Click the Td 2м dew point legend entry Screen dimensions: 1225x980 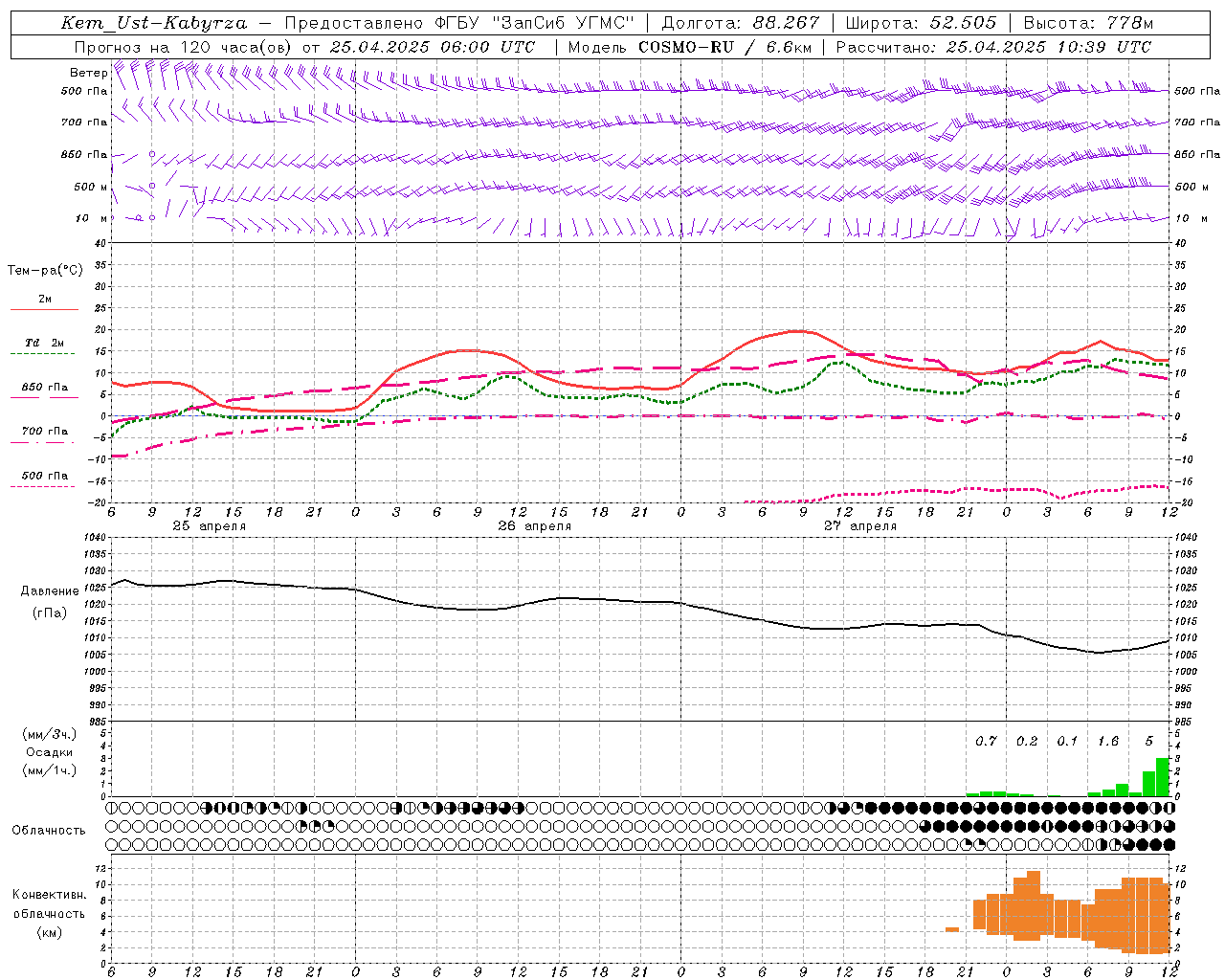pyautogui.click(x=44, y=343)
